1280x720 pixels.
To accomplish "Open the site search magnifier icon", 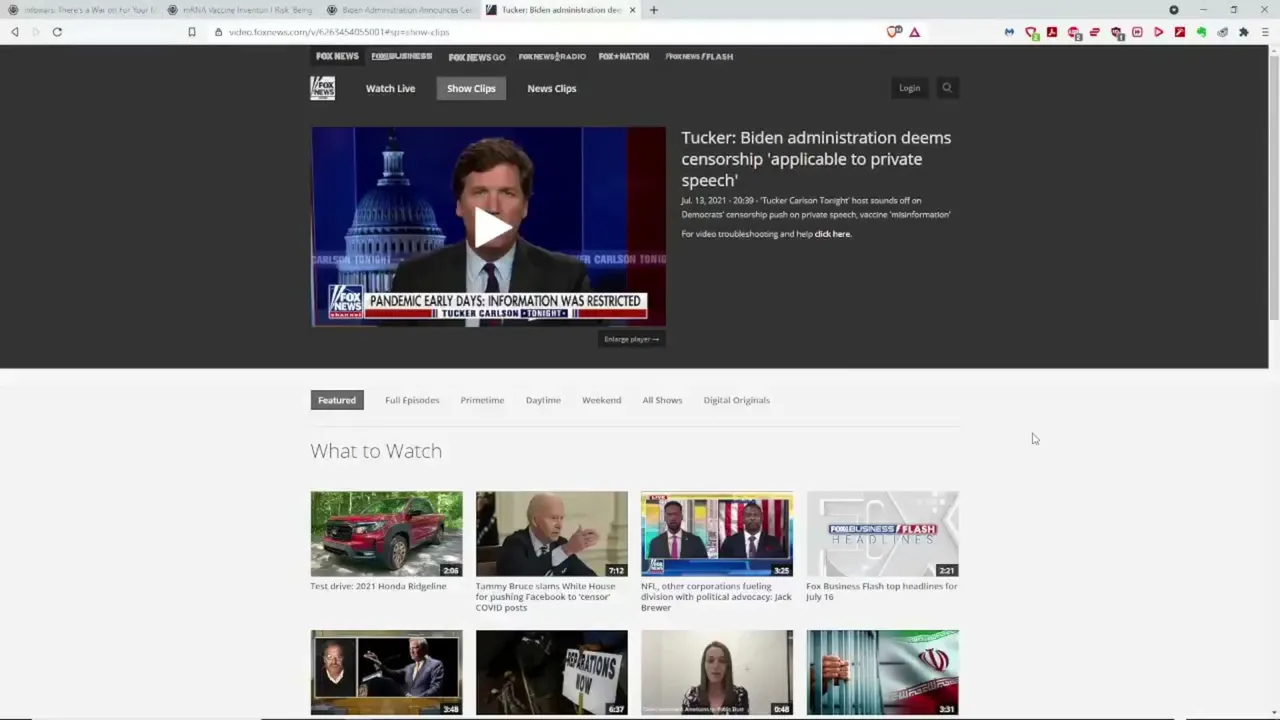I will (947, 88).
